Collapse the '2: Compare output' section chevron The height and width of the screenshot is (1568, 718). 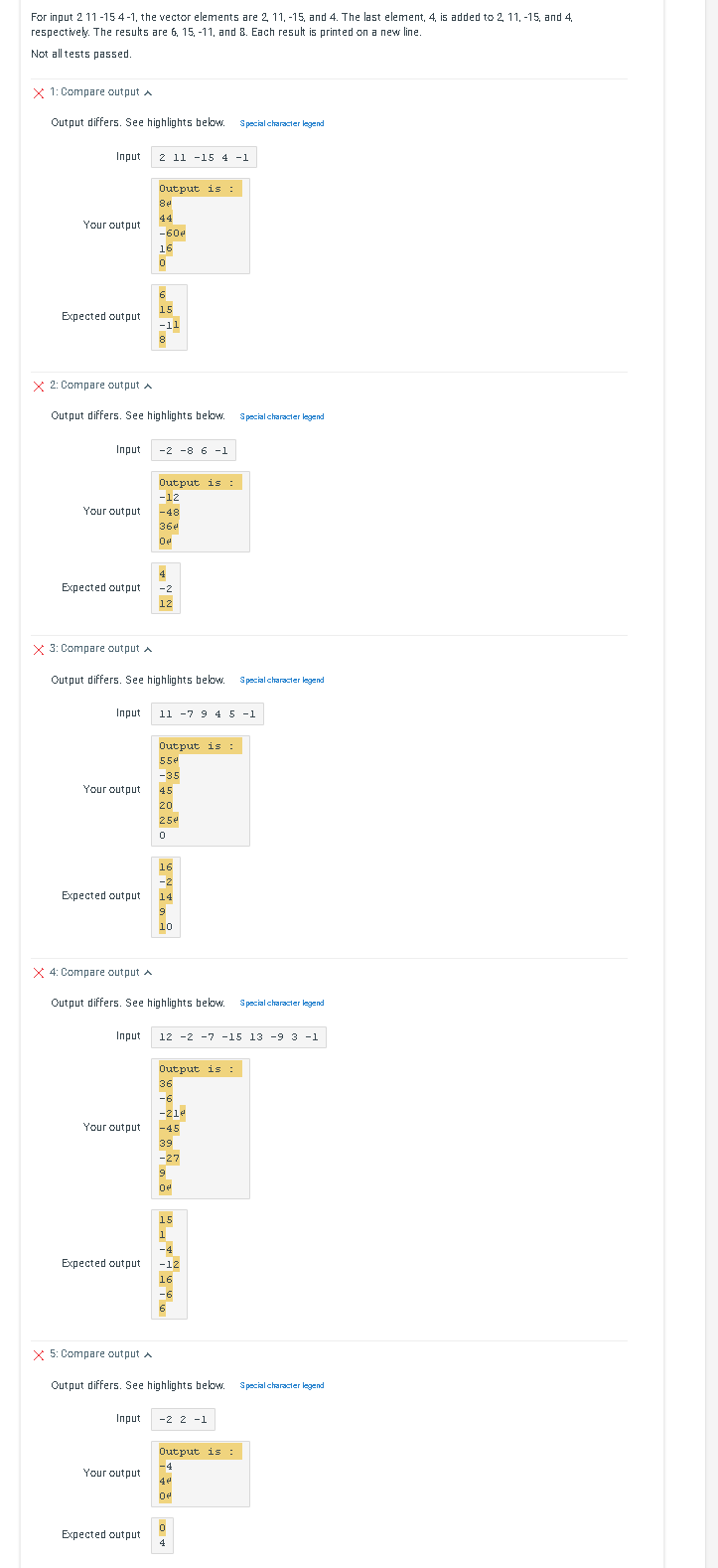tap(146, 386)
